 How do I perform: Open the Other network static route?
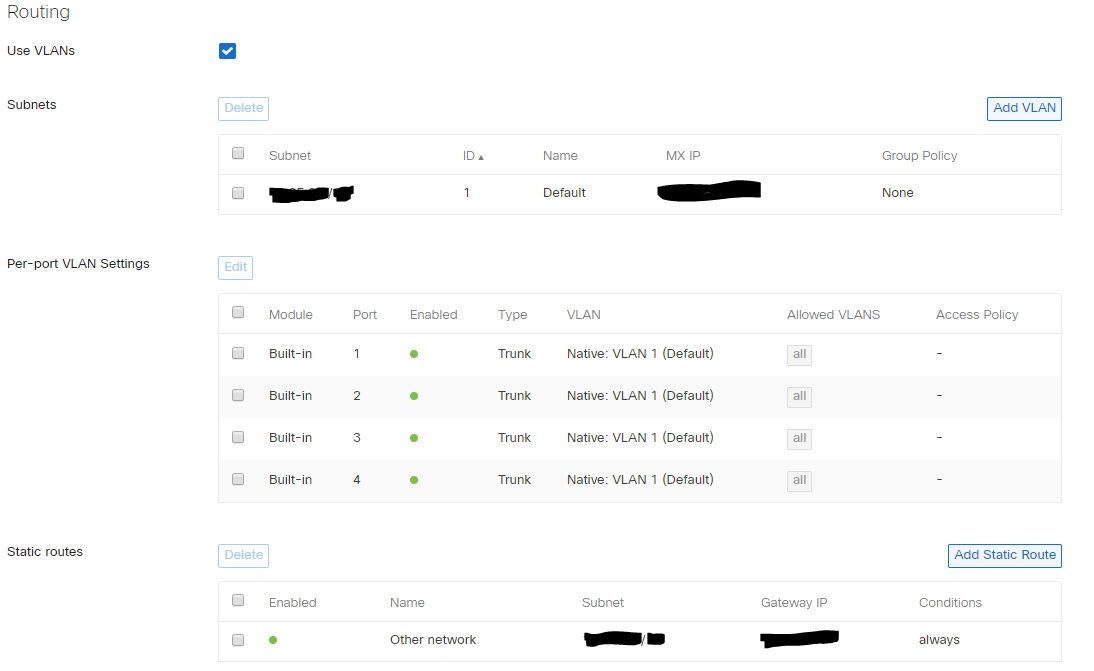click(432, 639)
